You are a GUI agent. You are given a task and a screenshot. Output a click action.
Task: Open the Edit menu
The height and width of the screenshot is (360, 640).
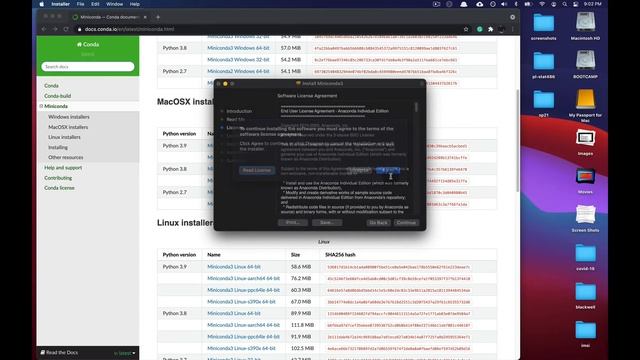[x=95, y=4]
